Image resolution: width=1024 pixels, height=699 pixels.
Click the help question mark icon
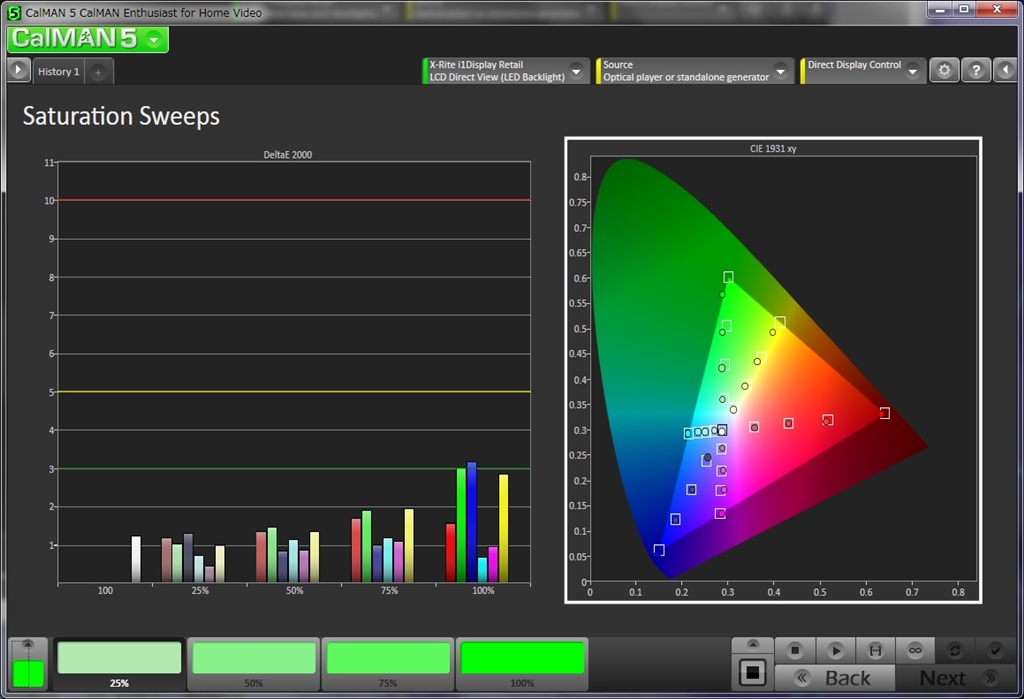976,71
